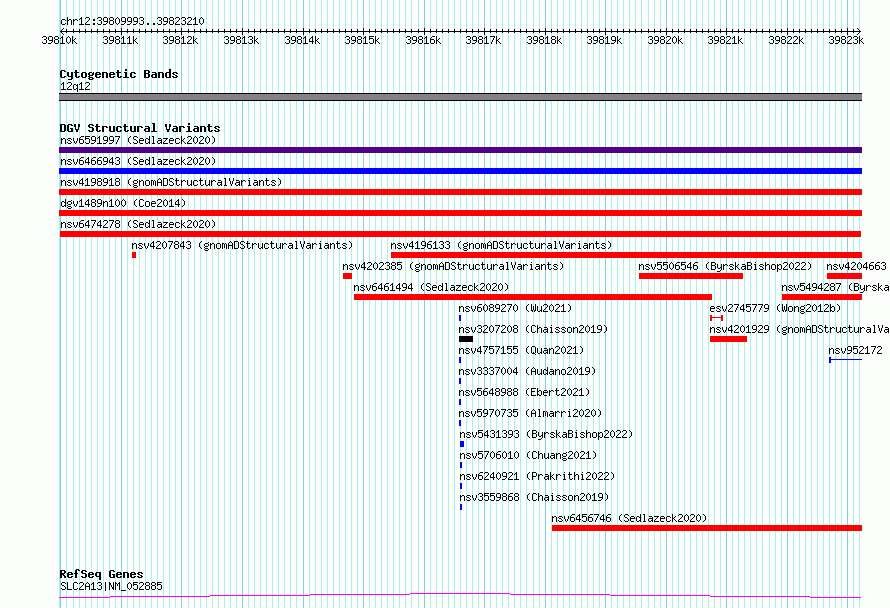890x608 pixels.
Task: Click the nsv6591997 (Sedlazeck2020) variant label
Action: pos(138,140)
